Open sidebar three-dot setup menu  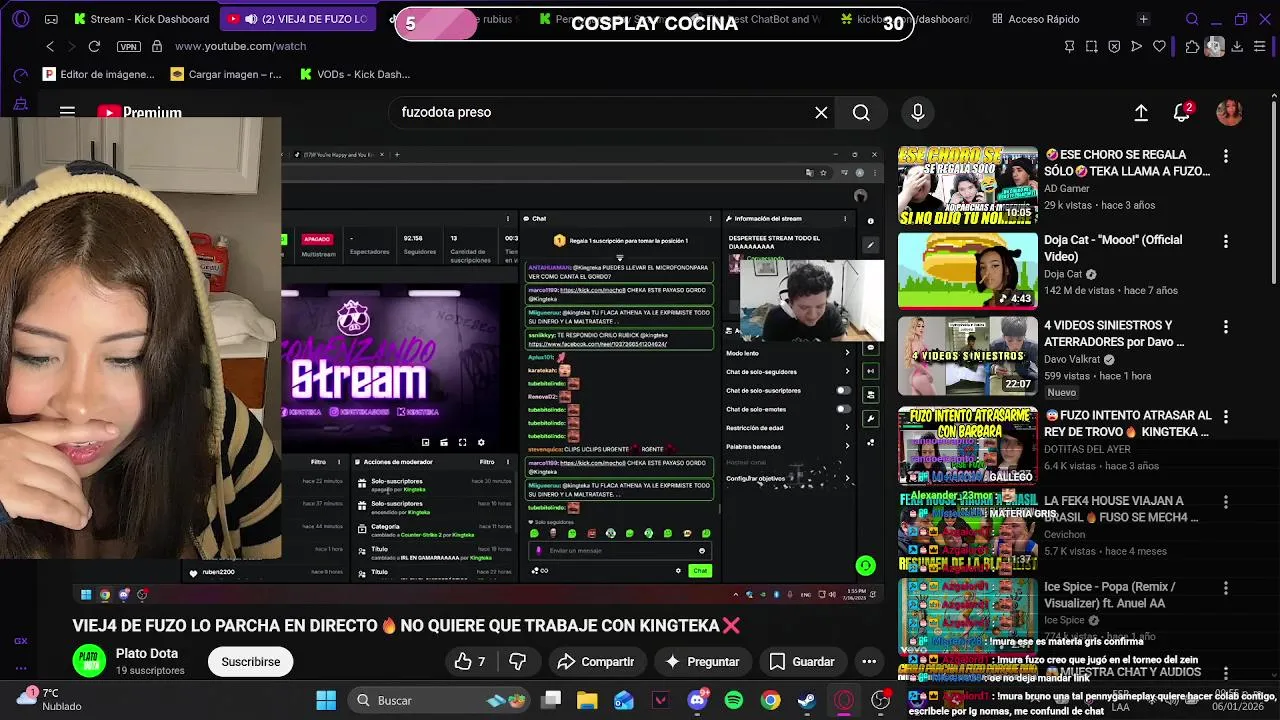[20, 669]
